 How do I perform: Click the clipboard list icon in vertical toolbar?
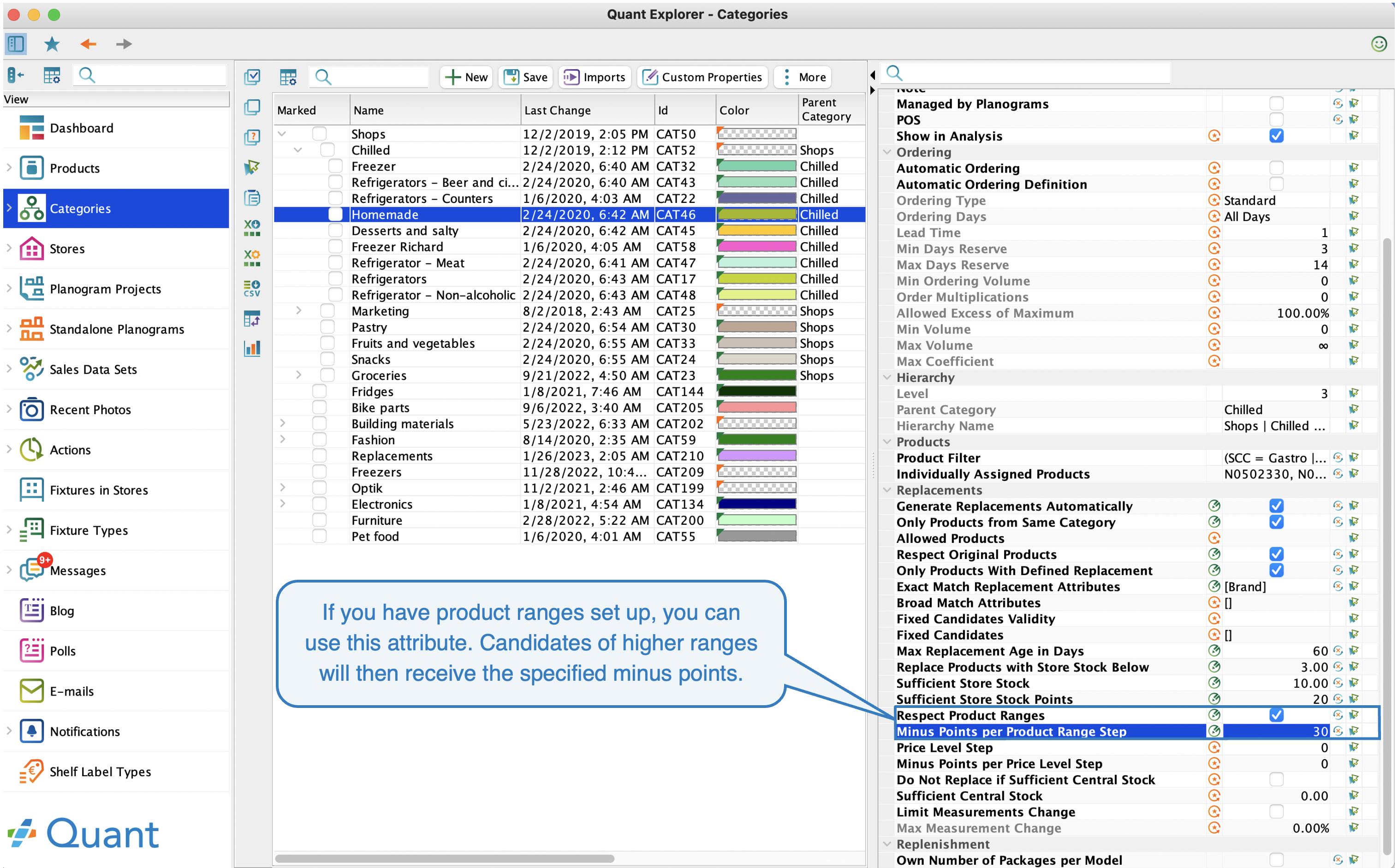pos(252,198)
